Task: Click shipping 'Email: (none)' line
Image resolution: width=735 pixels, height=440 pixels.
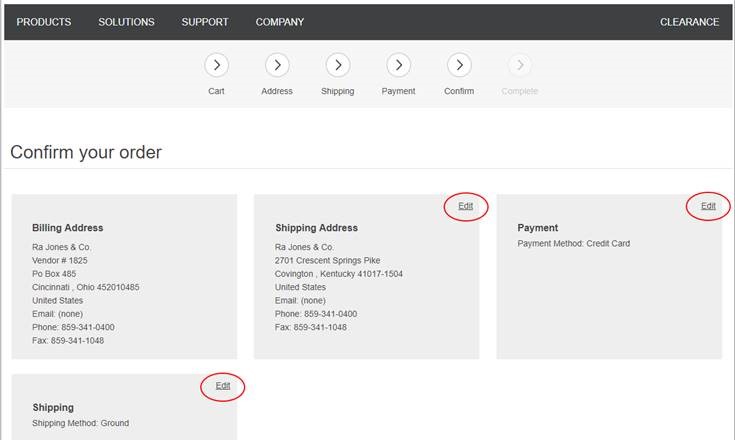Action: point(300,300)
